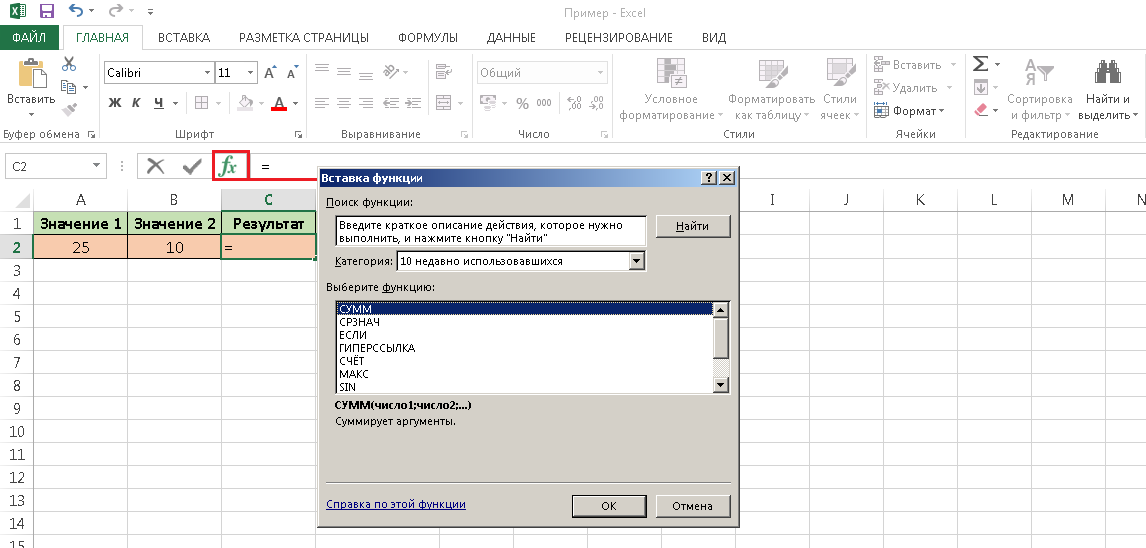This screenshot has height=548, width=1146.
Task: Click the Copy icon
Action: 69,87
